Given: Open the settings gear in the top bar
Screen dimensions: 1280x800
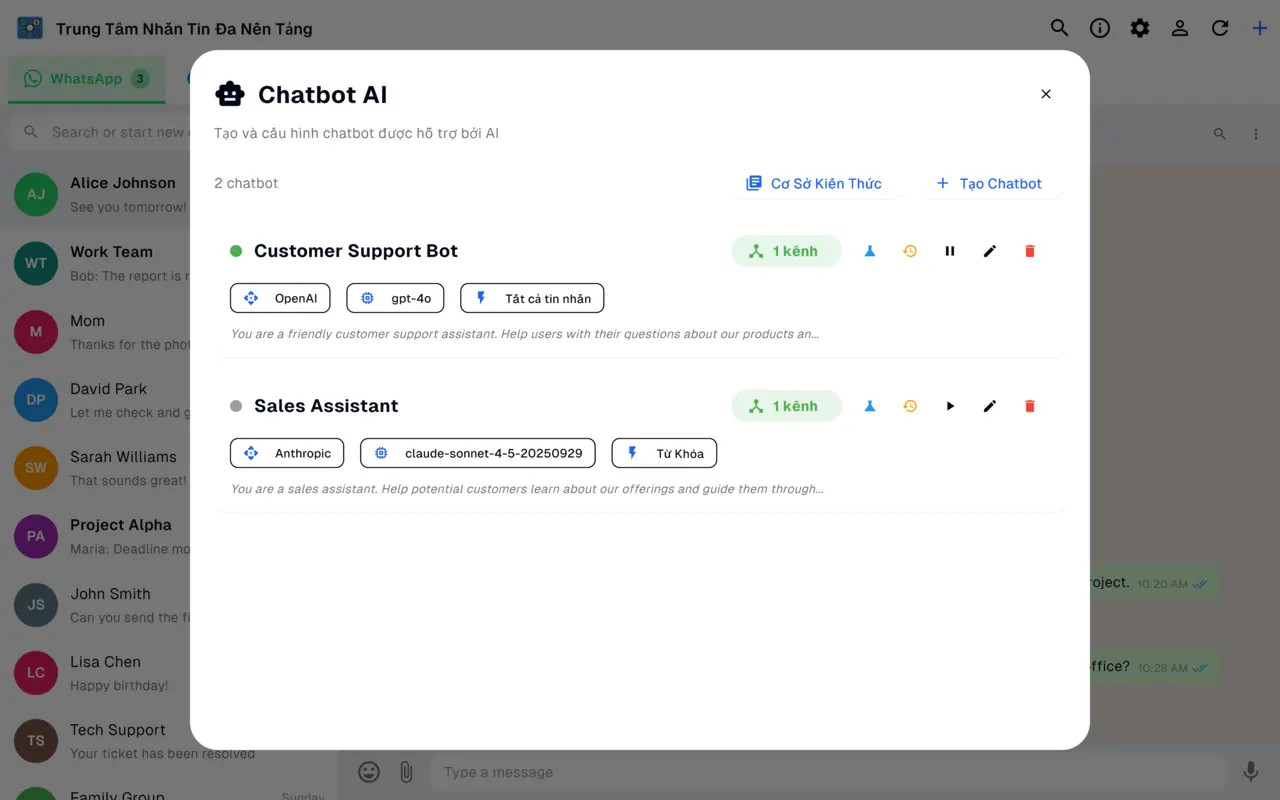Looking at the screenshot, I should [1140, 28].
